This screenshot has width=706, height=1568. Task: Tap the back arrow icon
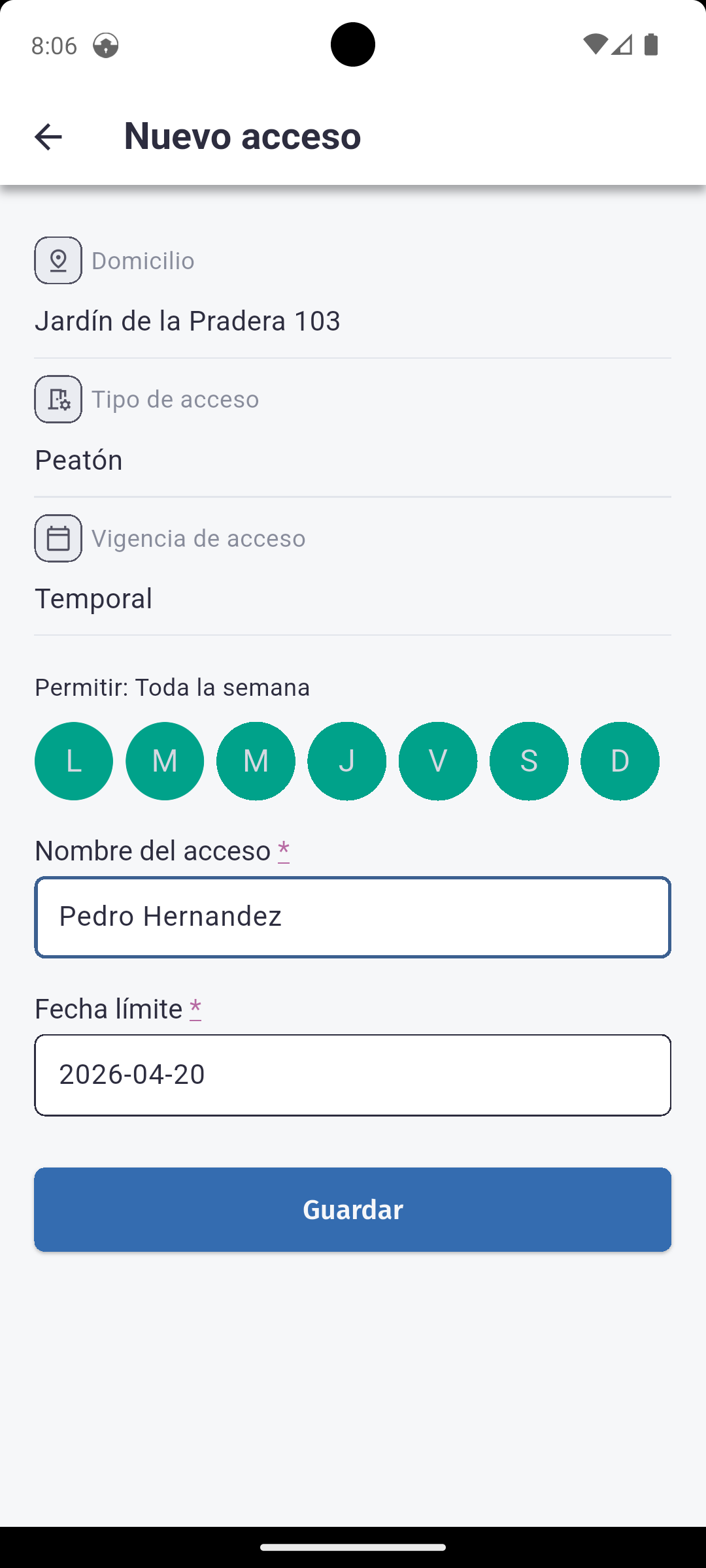point(48,137)
